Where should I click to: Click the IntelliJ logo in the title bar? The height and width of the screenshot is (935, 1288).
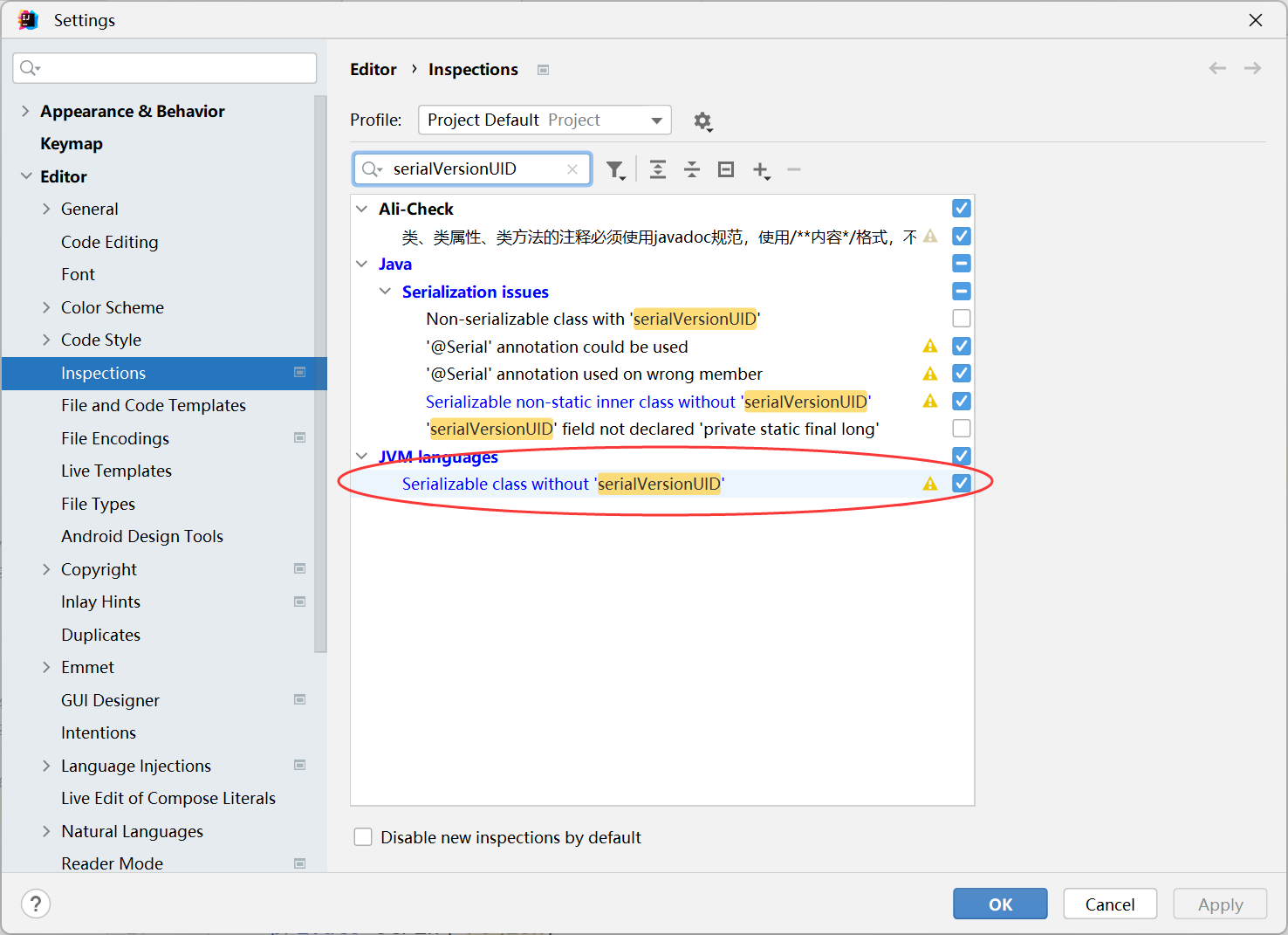28,19
